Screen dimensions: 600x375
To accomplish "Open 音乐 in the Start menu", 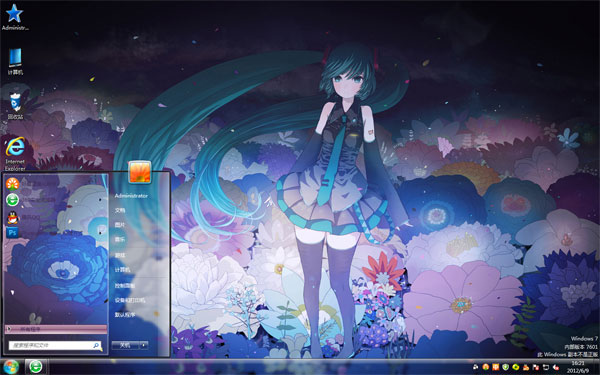I will coord(120,240).
